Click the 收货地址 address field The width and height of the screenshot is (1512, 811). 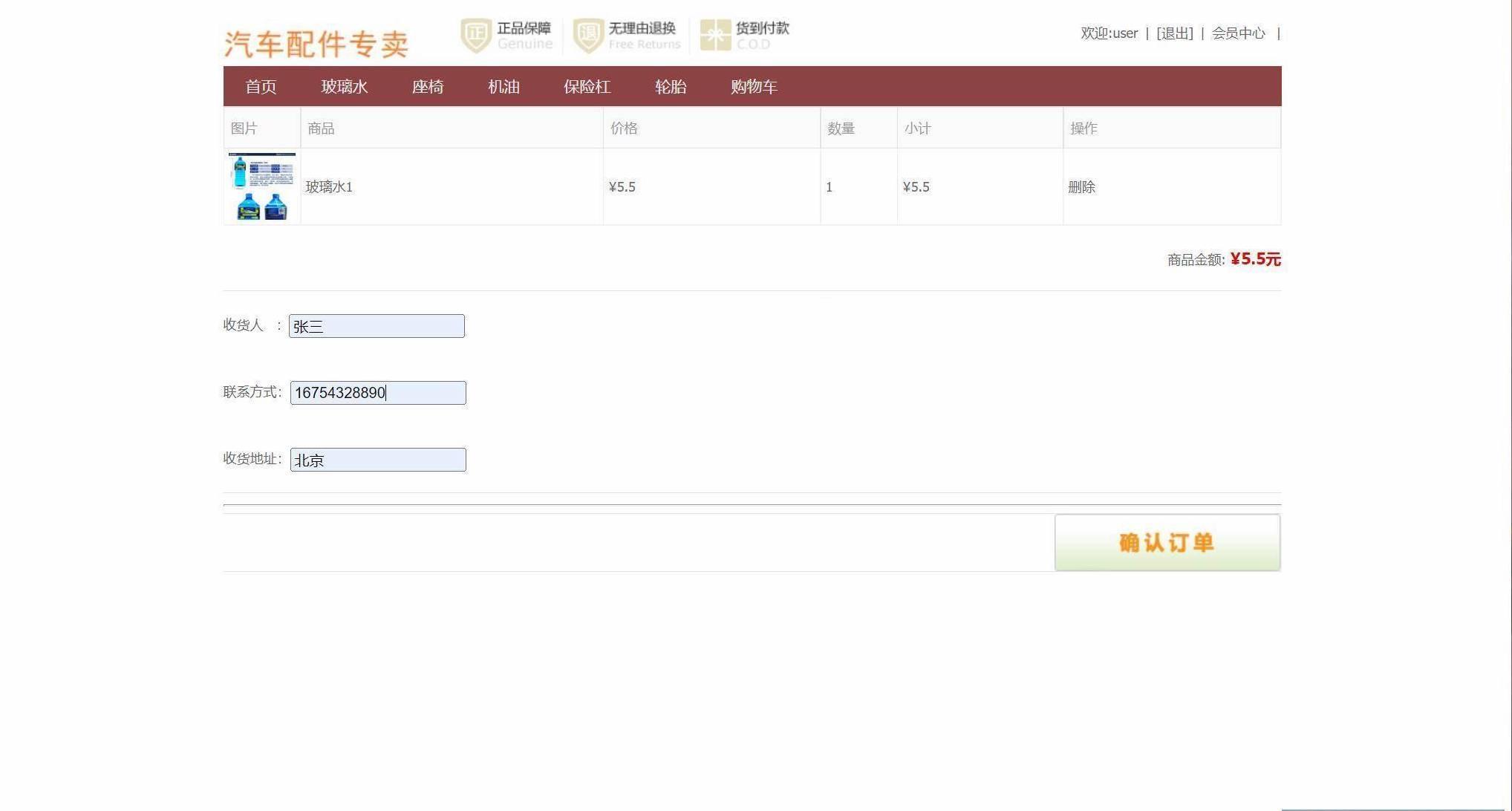click(x=377, y=460)
